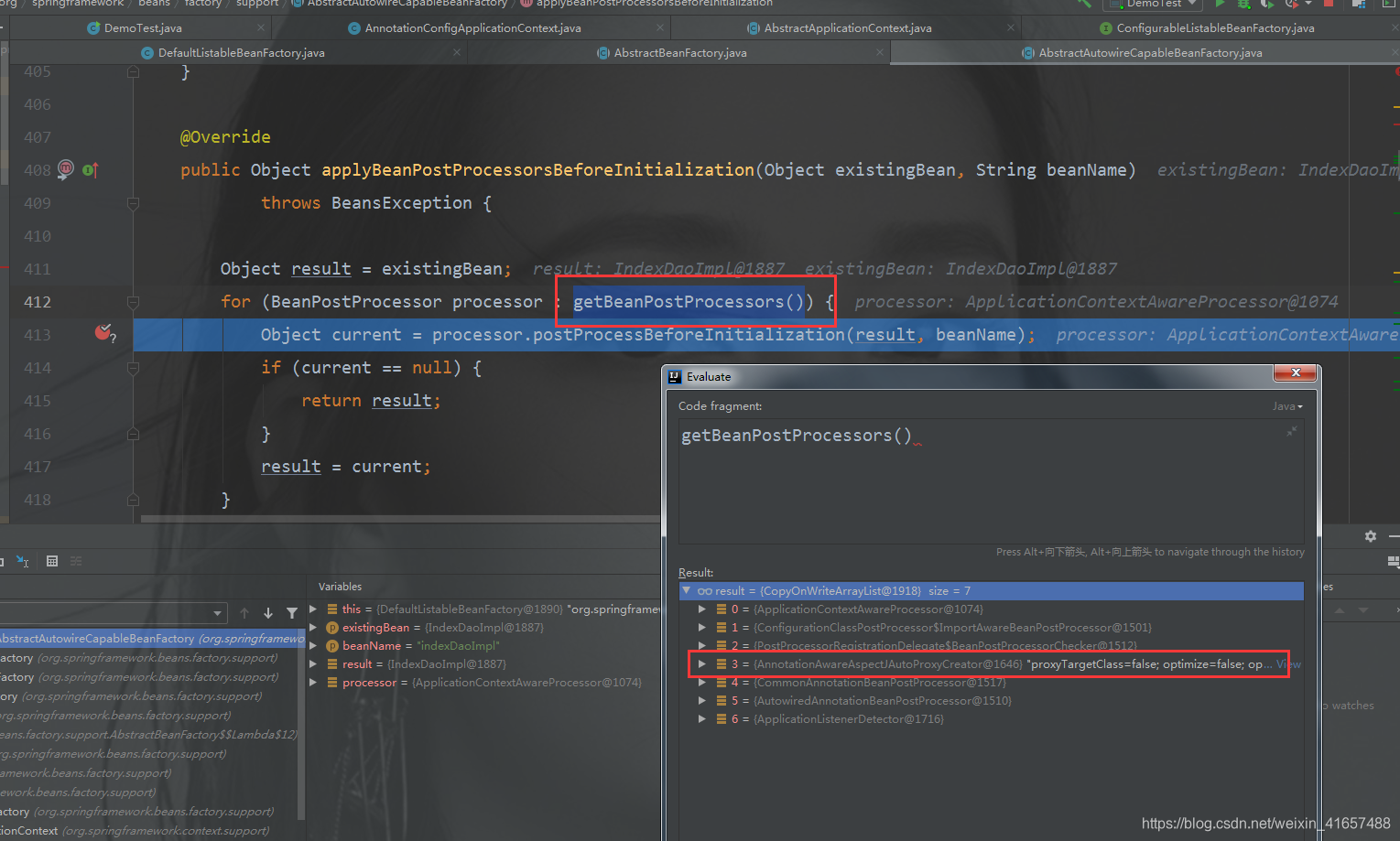1400x841 pixels.
Task: Click the Evaluate Expression calculator icon
Action: [52, 561]
